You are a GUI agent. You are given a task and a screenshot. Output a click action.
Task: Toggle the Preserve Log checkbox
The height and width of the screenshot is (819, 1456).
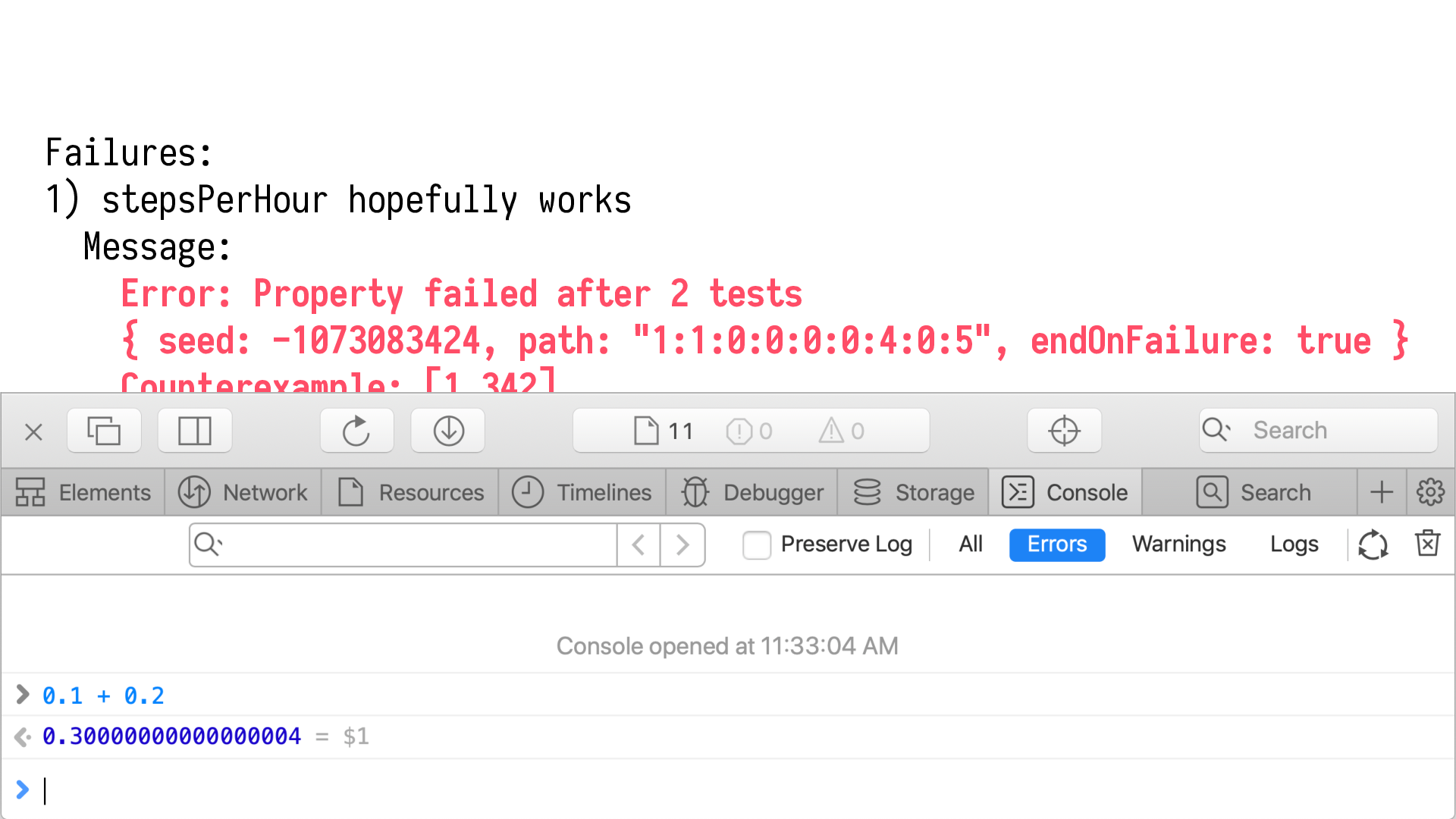(755, 544)
